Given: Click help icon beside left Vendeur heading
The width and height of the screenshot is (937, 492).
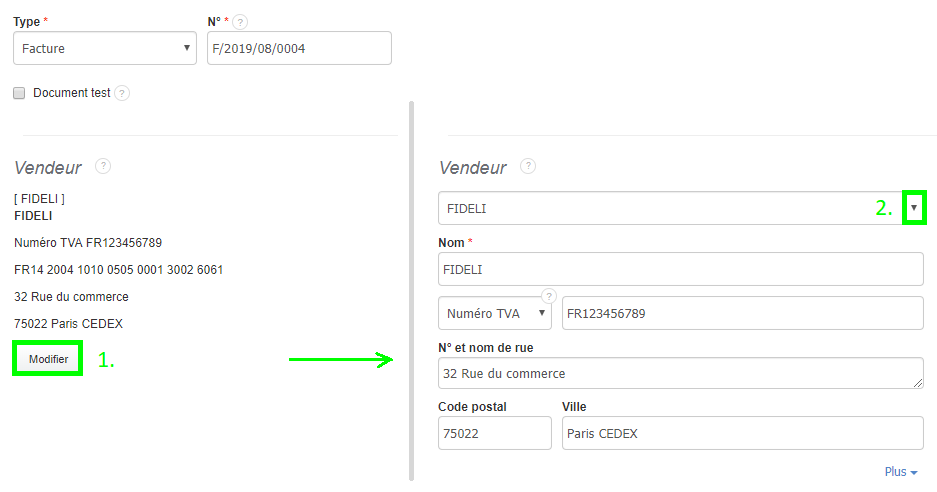Looking at the screenshot, I should [103, 166].
